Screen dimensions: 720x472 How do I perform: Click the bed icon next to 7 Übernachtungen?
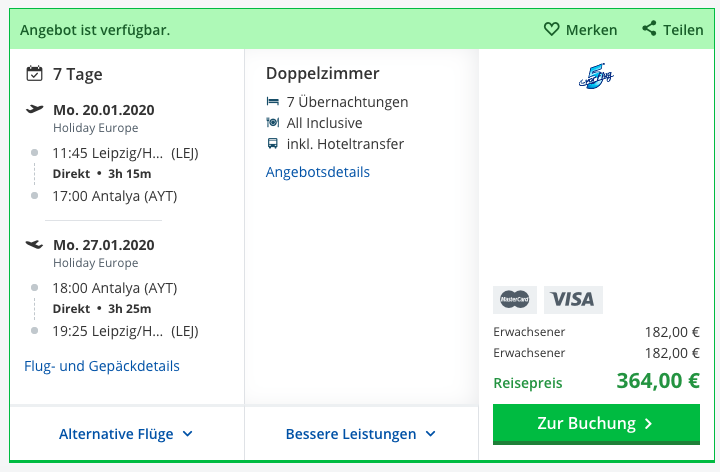point(273,101)
